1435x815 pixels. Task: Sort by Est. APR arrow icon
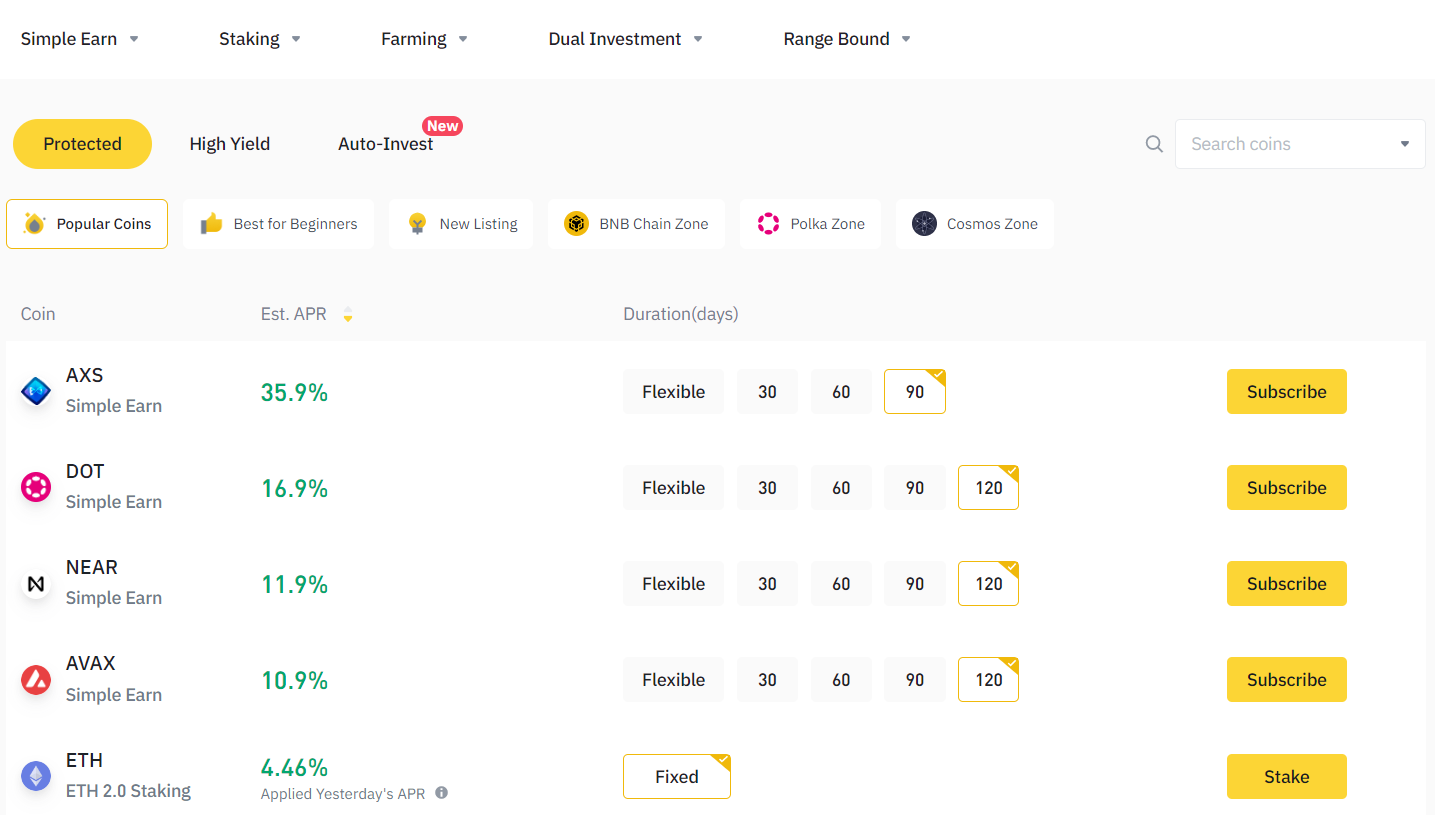pos(348,315)
